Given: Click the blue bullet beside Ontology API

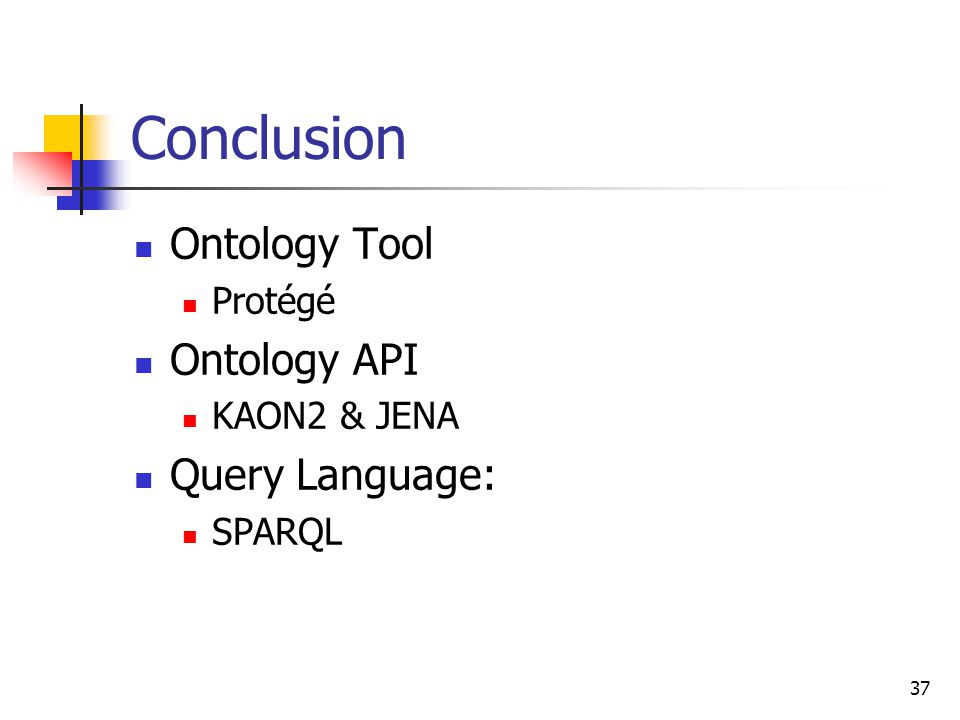Looking at the screenshot, I should coord(144,366).
